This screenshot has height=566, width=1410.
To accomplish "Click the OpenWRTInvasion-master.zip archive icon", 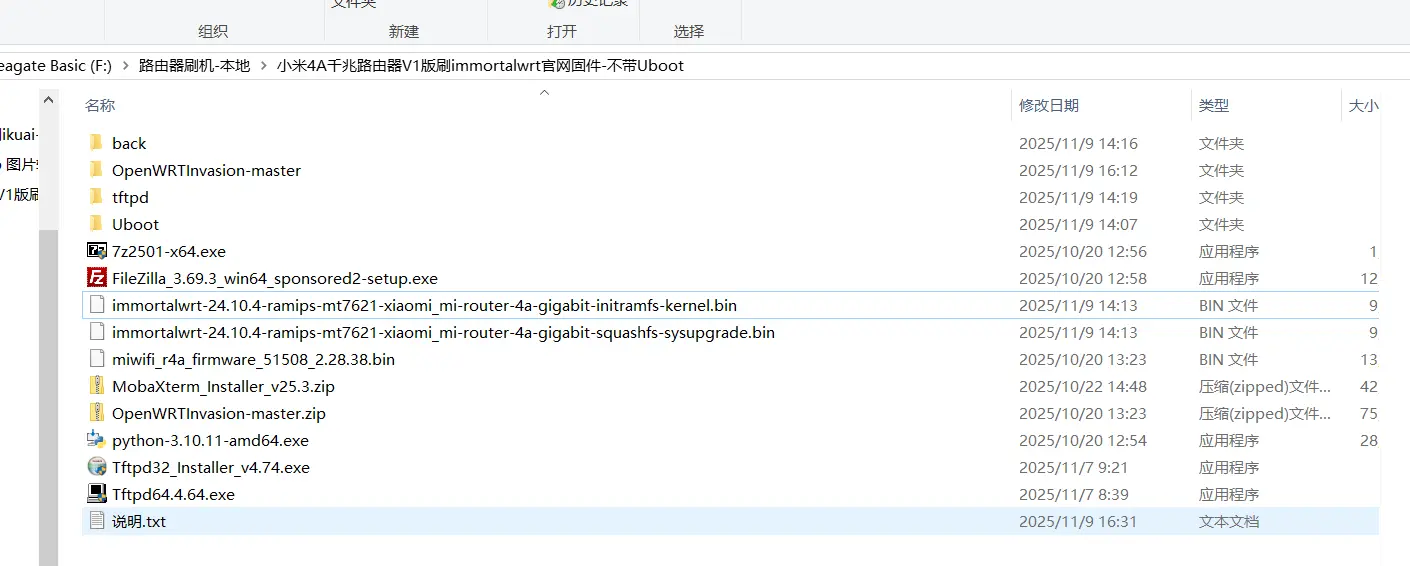I will (96, 413).
